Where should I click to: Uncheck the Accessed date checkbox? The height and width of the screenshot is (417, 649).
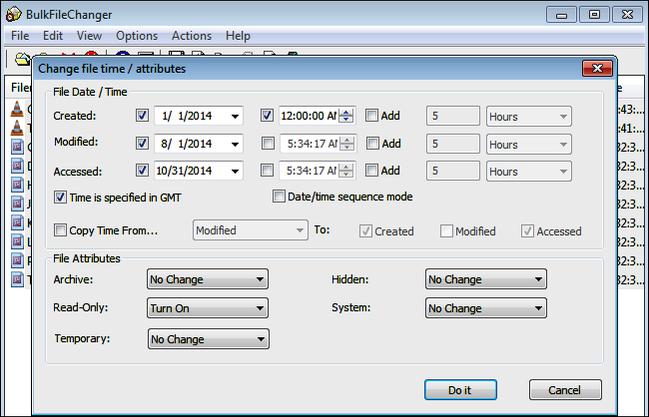142,171
